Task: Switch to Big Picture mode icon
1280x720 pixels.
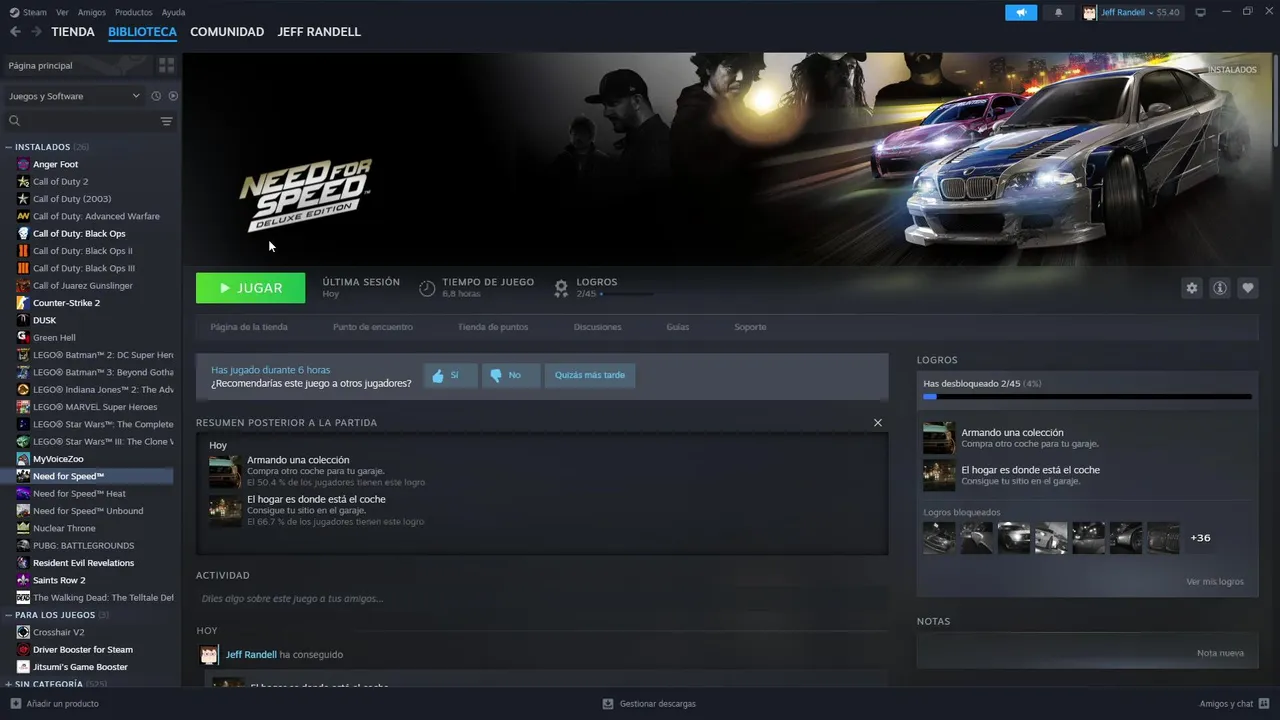Action: coord(1201,12)
